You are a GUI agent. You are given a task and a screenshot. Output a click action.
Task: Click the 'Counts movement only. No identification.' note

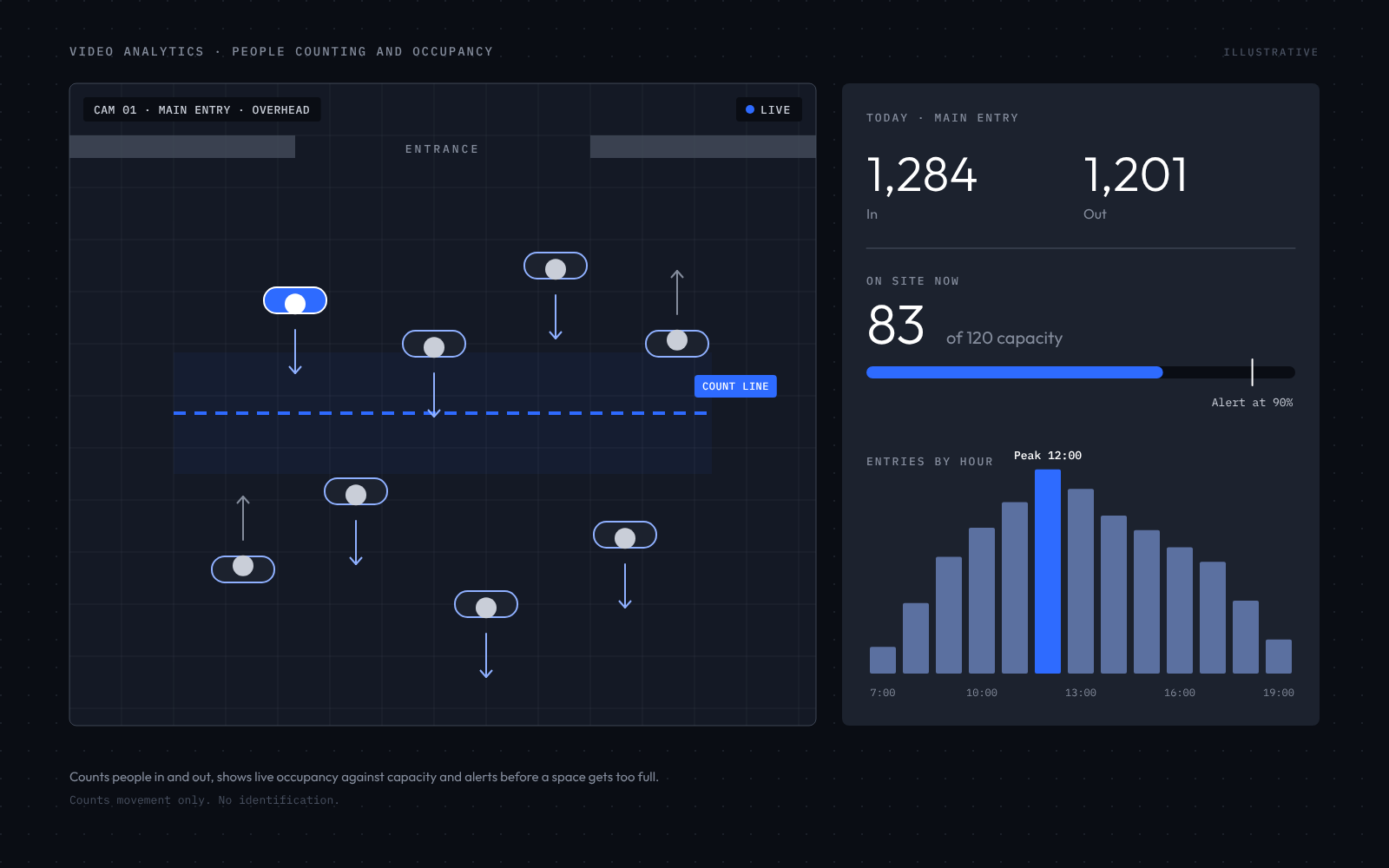[x=204, y=800]
